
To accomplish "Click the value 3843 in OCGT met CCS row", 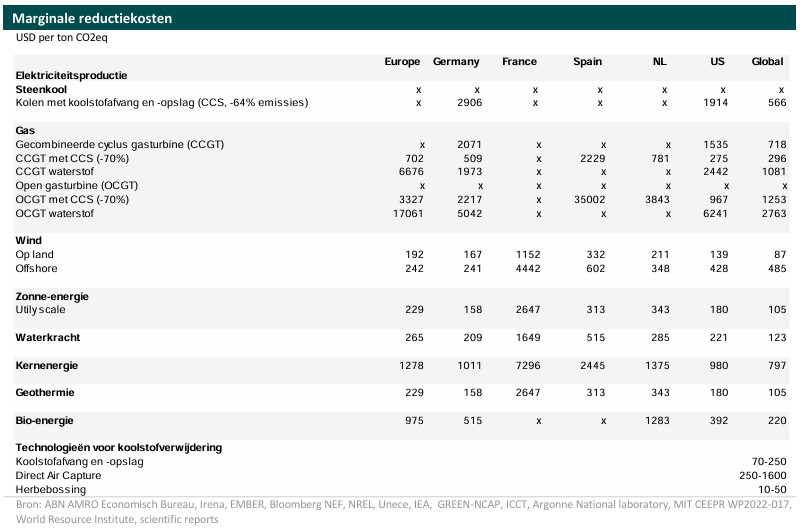I will pyautogui.click(x=657, y=199).
